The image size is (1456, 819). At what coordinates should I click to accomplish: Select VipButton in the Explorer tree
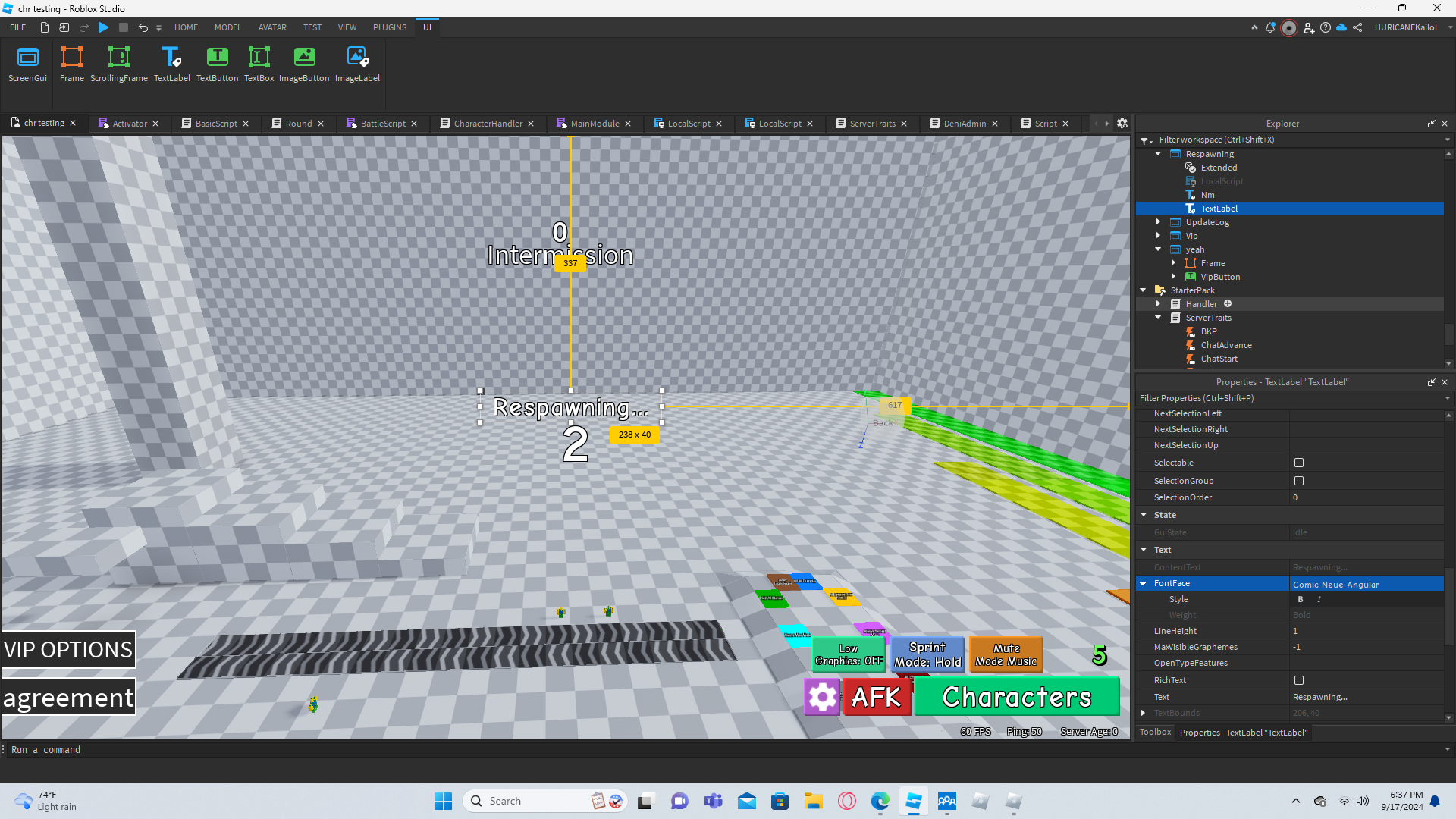pos(1220,277)
